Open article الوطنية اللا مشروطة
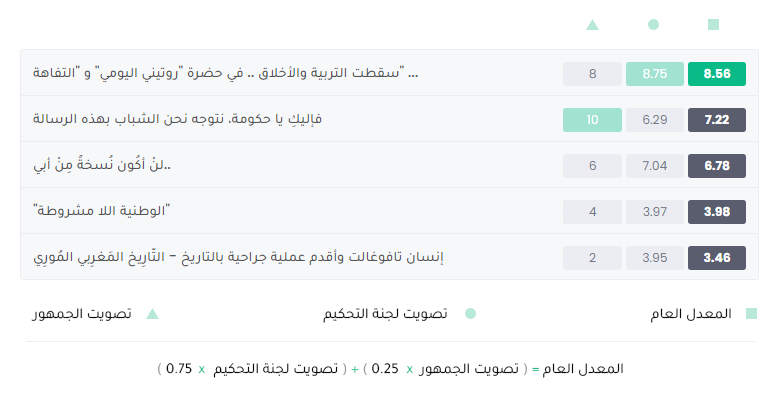Screen dimensions: 780x400 coord(101,211)
